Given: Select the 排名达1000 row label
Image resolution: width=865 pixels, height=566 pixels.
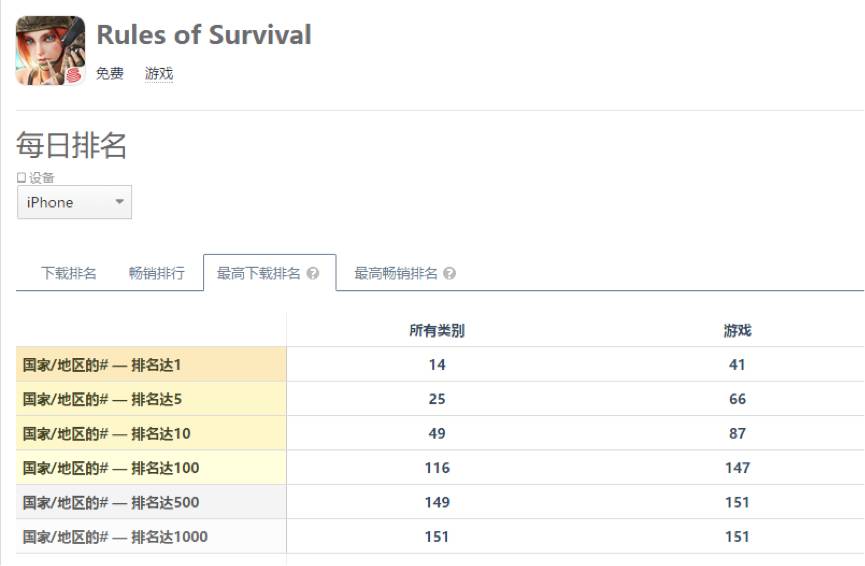Looking at the screenshot, I should [115, 536].
